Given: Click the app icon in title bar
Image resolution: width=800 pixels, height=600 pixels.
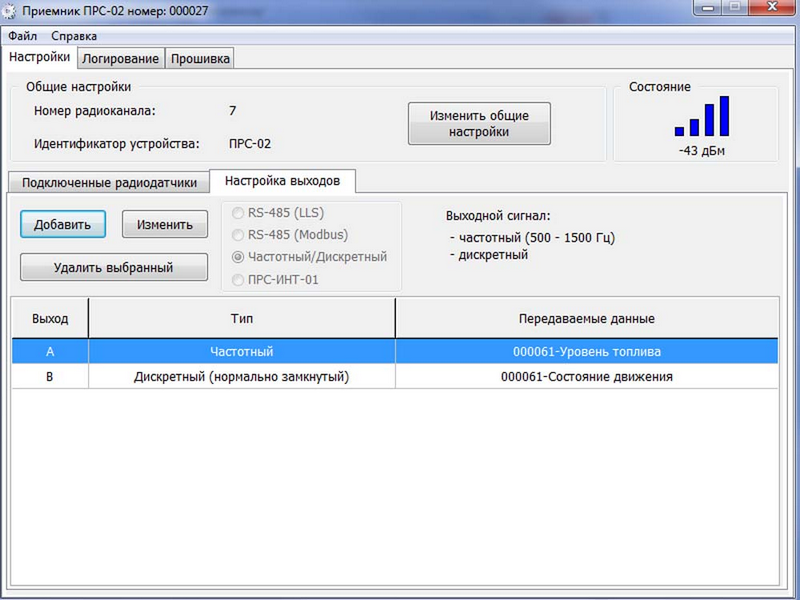Looking at the screenshot, I should click(10, 11).
